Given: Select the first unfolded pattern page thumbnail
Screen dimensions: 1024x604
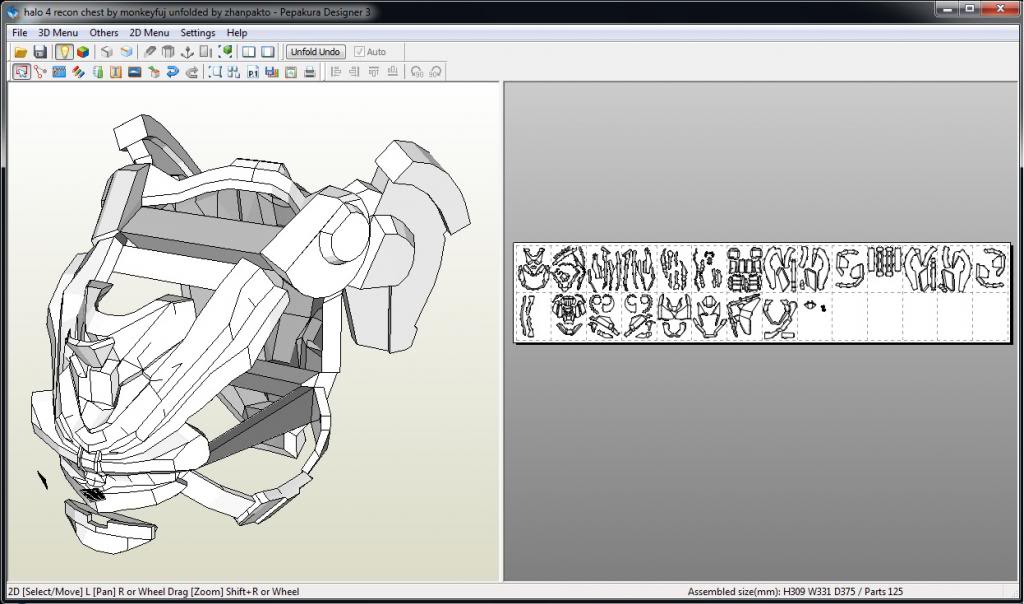Looking at the screenshot, I should tap(533, 268).
